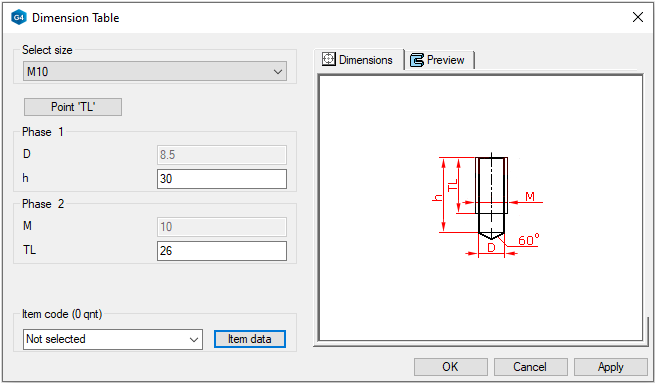Open Item data
Image resolution: width=656 pixels, height=386 pixels.
coord(250,339)
